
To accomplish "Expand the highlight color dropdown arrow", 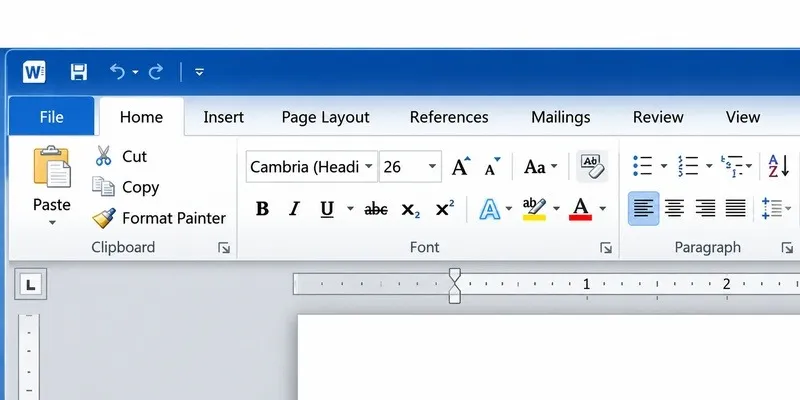I will [x=556, y=209].
